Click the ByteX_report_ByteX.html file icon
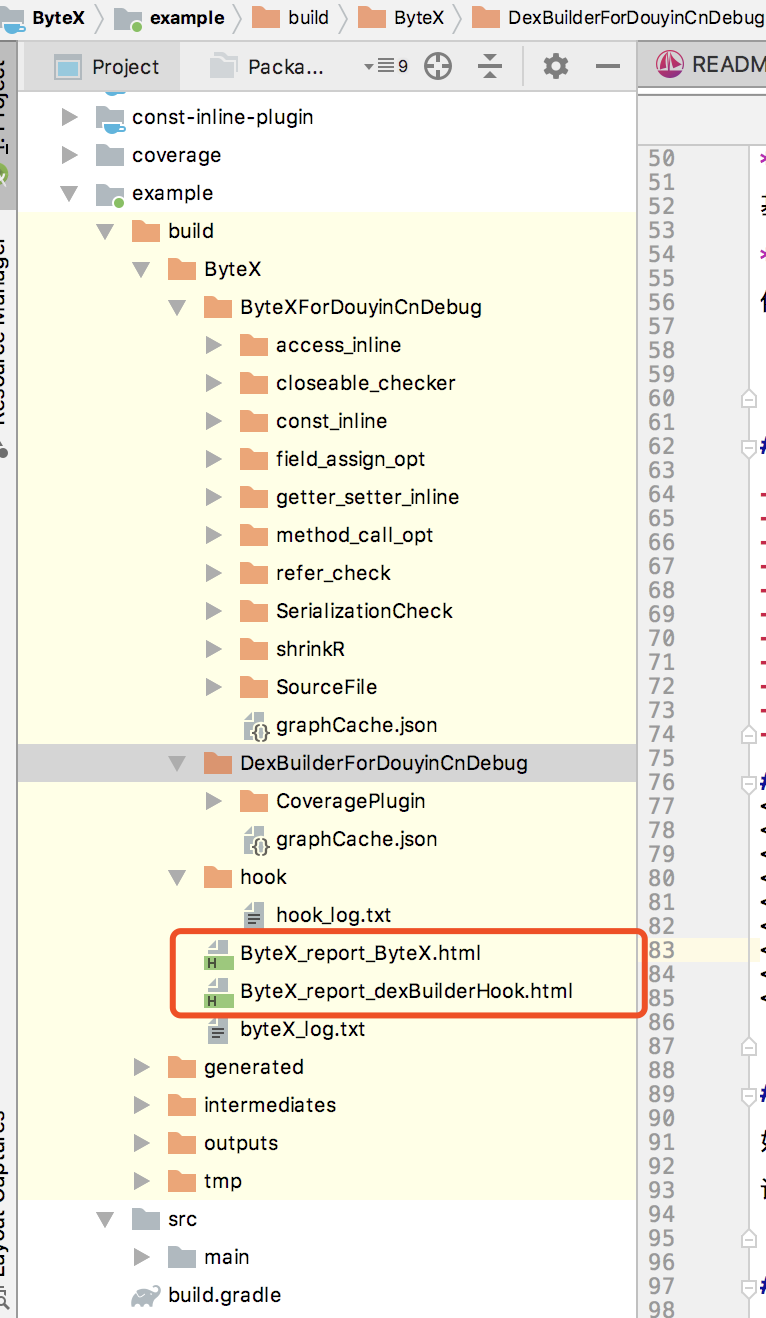 [218, 954]
